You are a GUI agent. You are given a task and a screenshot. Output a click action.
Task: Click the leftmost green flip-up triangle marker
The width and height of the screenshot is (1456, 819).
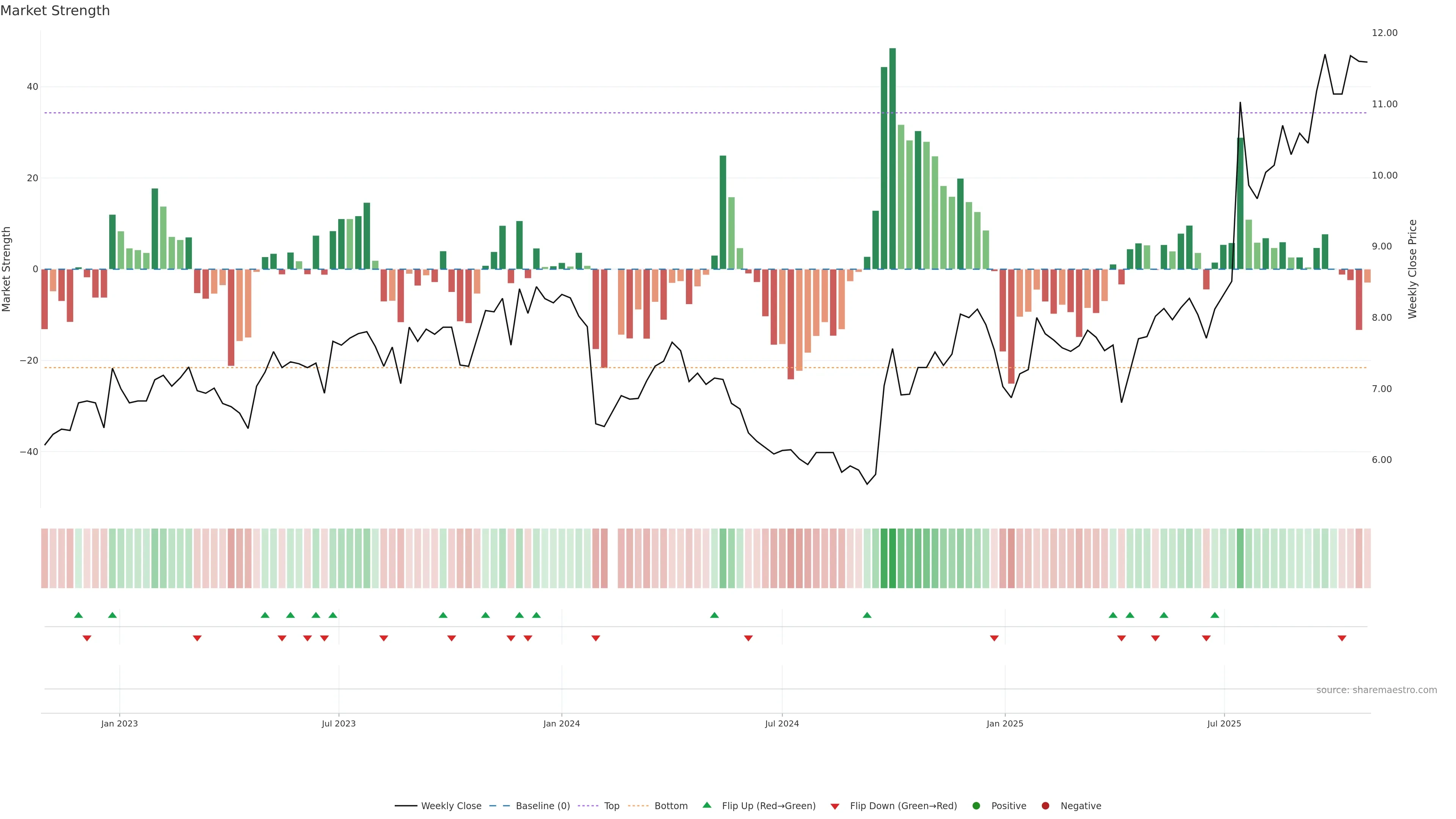pos(78,615)
